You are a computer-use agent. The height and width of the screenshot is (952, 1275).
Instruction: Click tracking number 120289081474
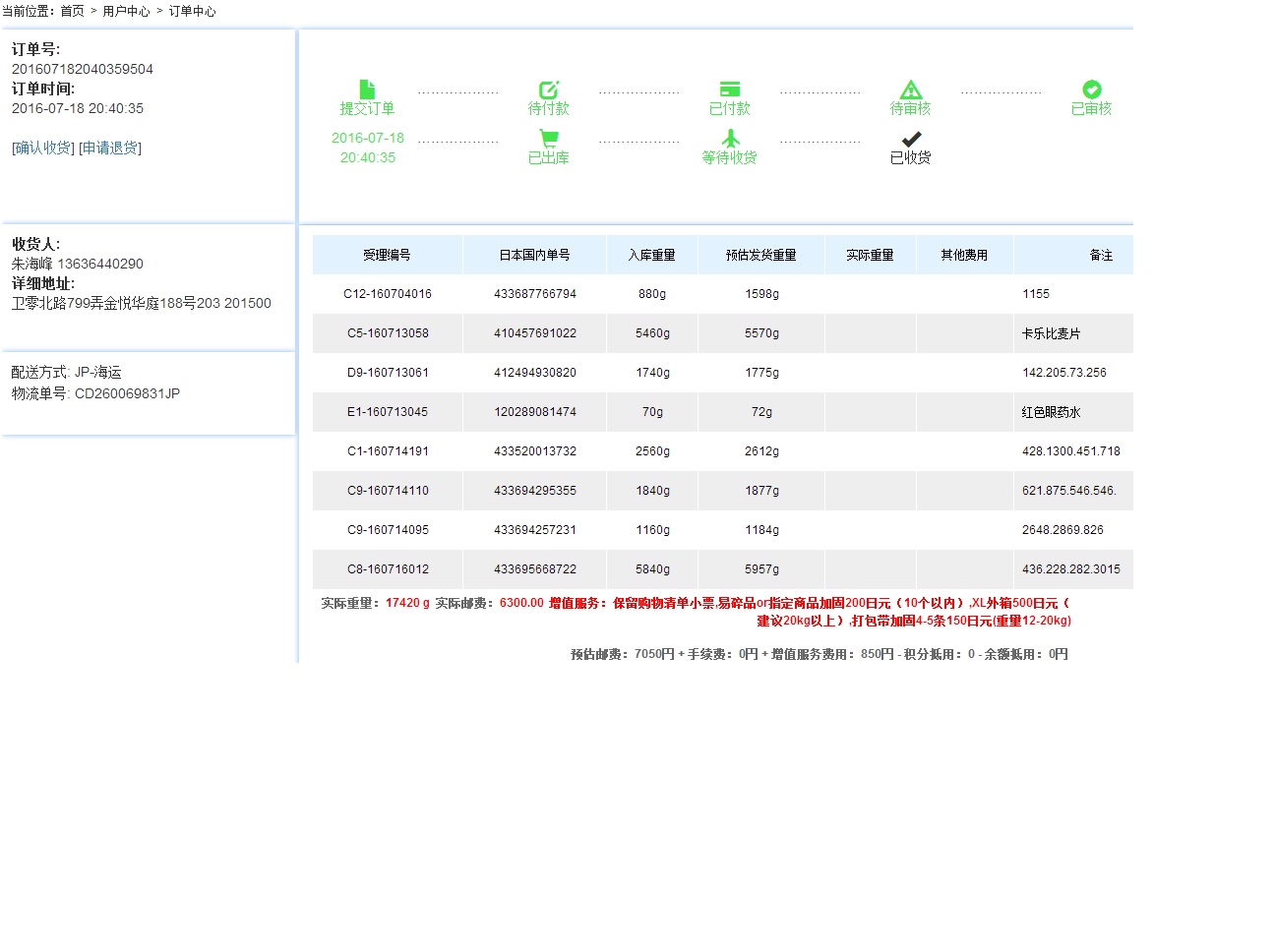tap(535, 412)
